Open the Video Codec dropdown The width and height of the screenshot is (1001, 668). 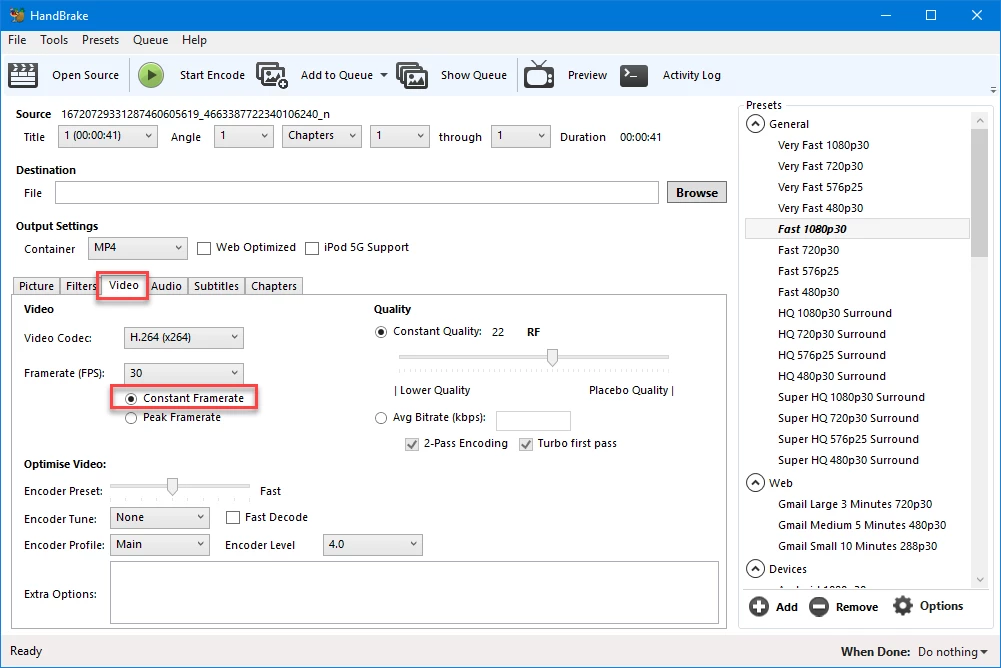point(183,337)
